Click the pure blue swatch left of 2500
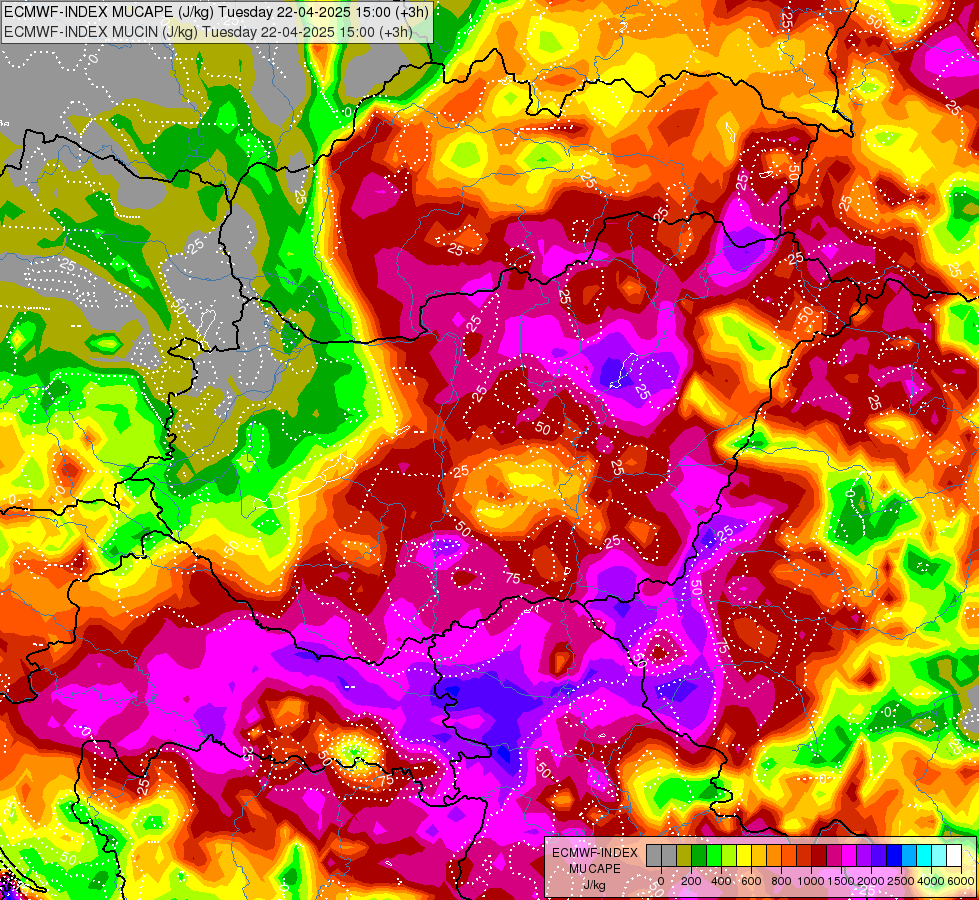The width and height of the screenshot is (979, 900). point(893,855)
